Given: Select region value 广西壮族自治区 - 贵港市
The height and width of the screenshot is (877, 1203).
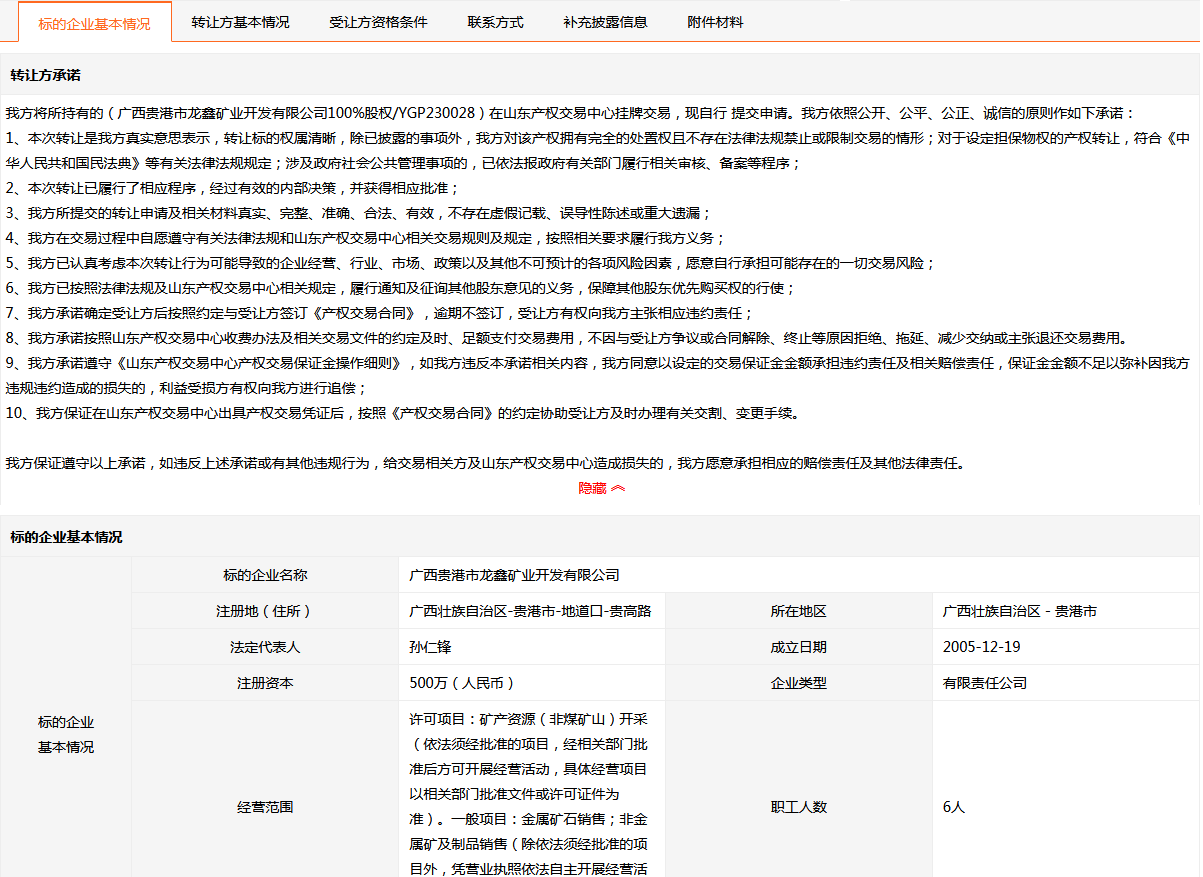Looking at the screenshot, I should point(1019,611).
